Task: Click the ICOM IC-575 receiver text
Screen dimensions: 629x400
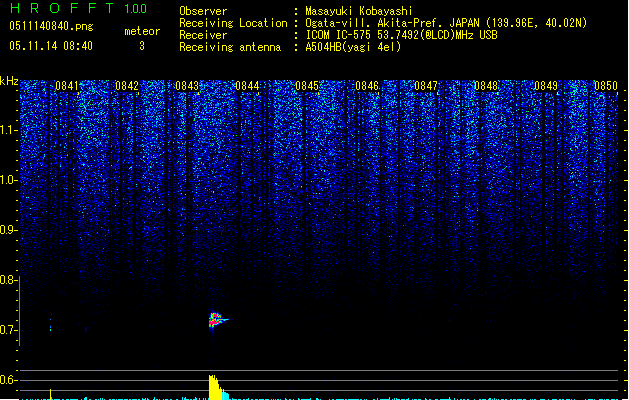Action: tap(402, 35)
